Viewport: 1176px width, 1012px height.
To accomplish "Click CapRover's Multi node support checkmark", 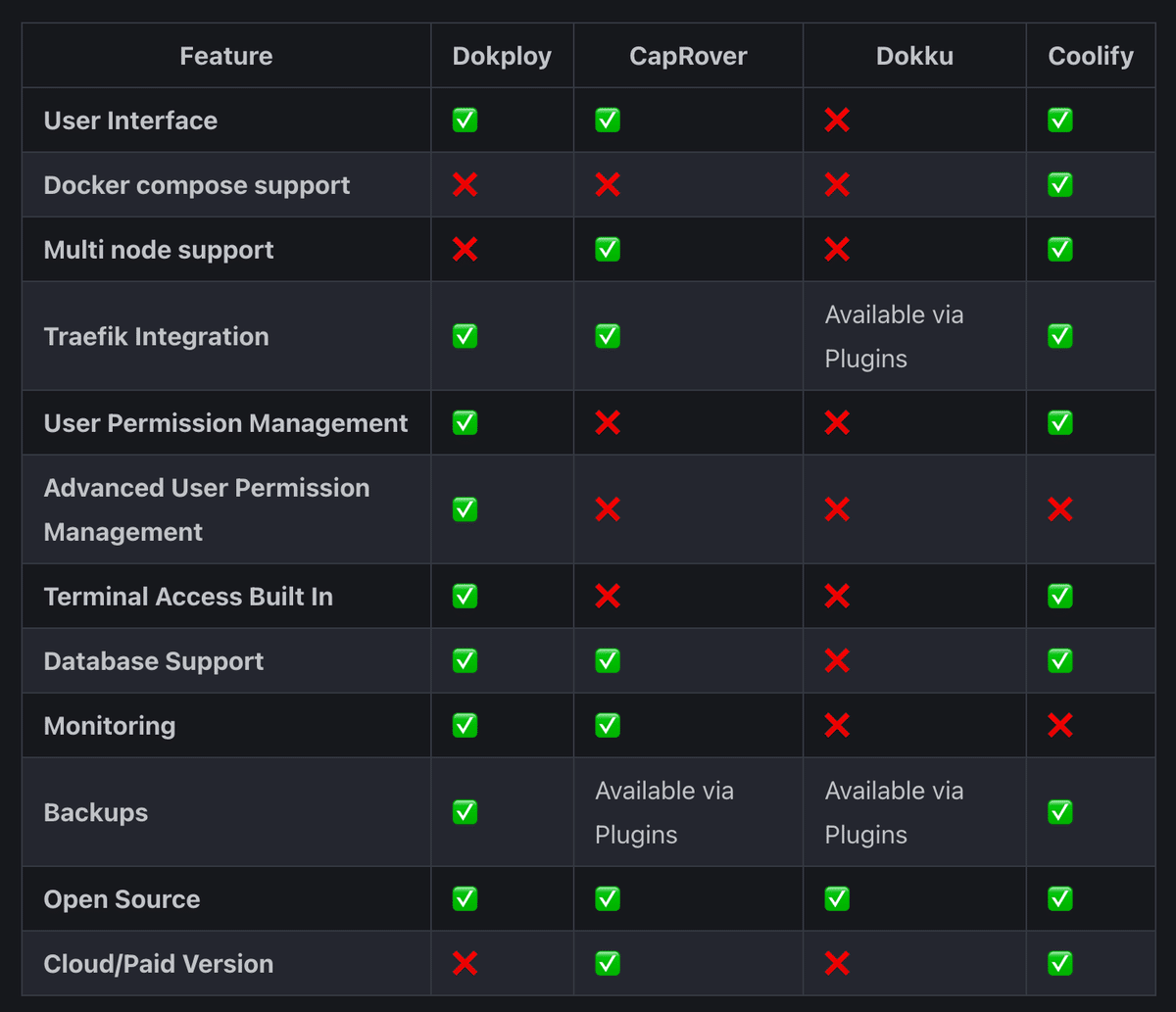I will (608, 250).
